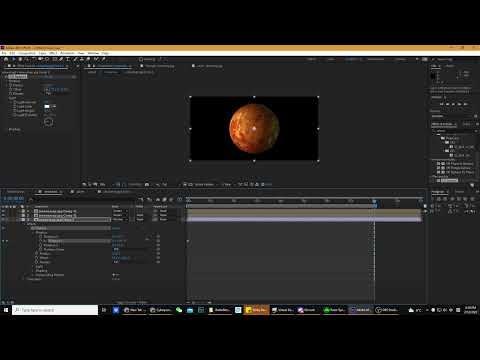The width and height of the screenshot is (480, 360).
Task: Select the Learn workspace
Action: 331,59
